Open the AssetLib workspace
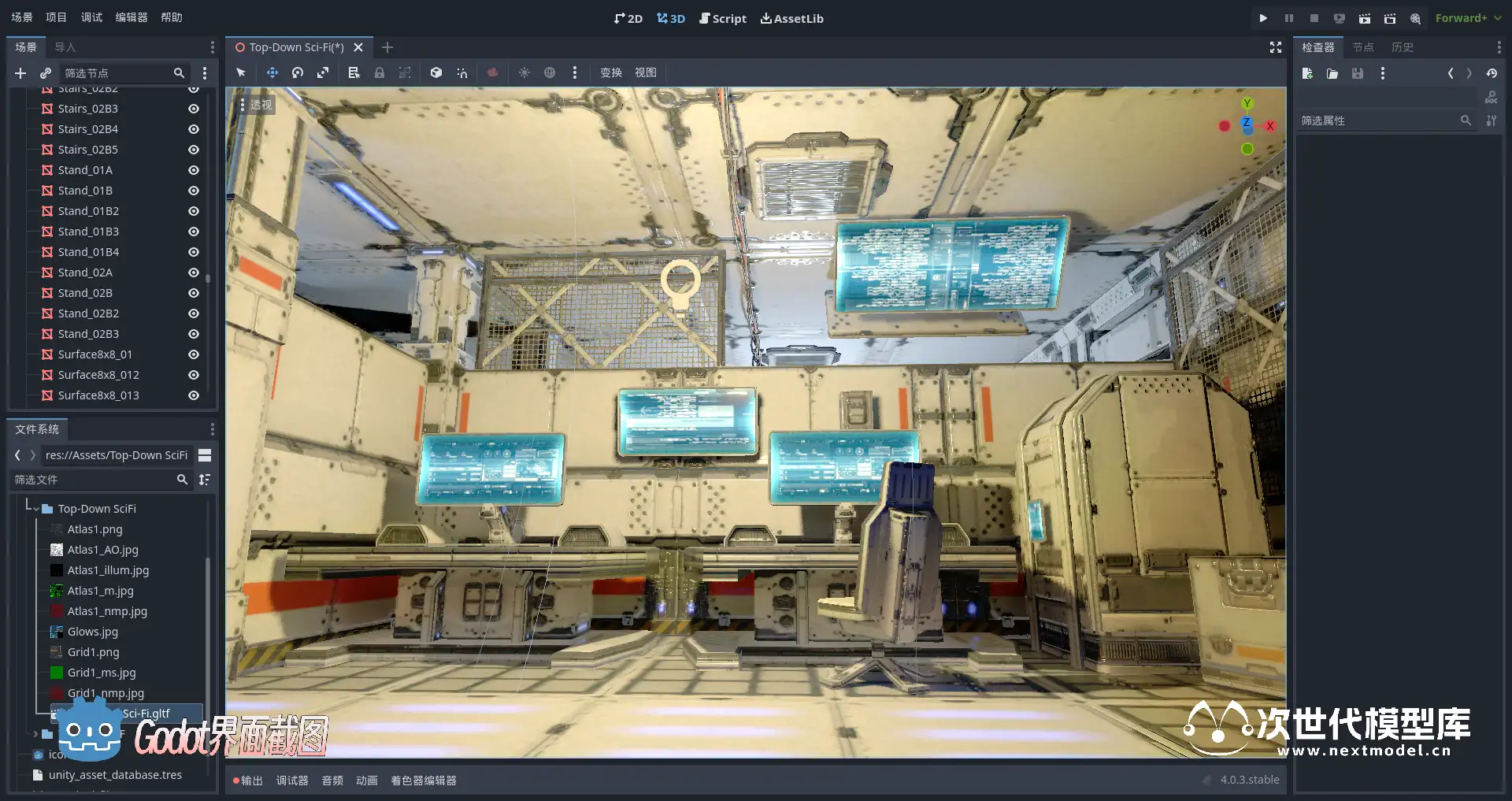Image resolution: width=1512 pixels, height=801 pixels. pos(791,18)
